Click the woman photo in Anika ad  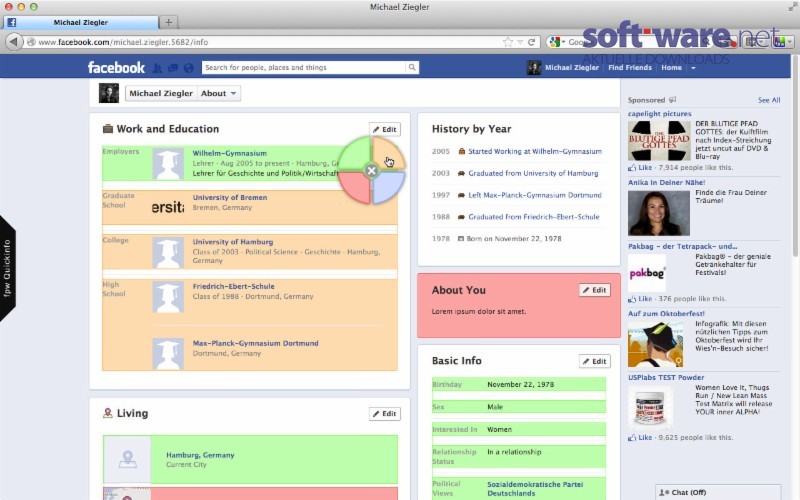pos(659,213)
